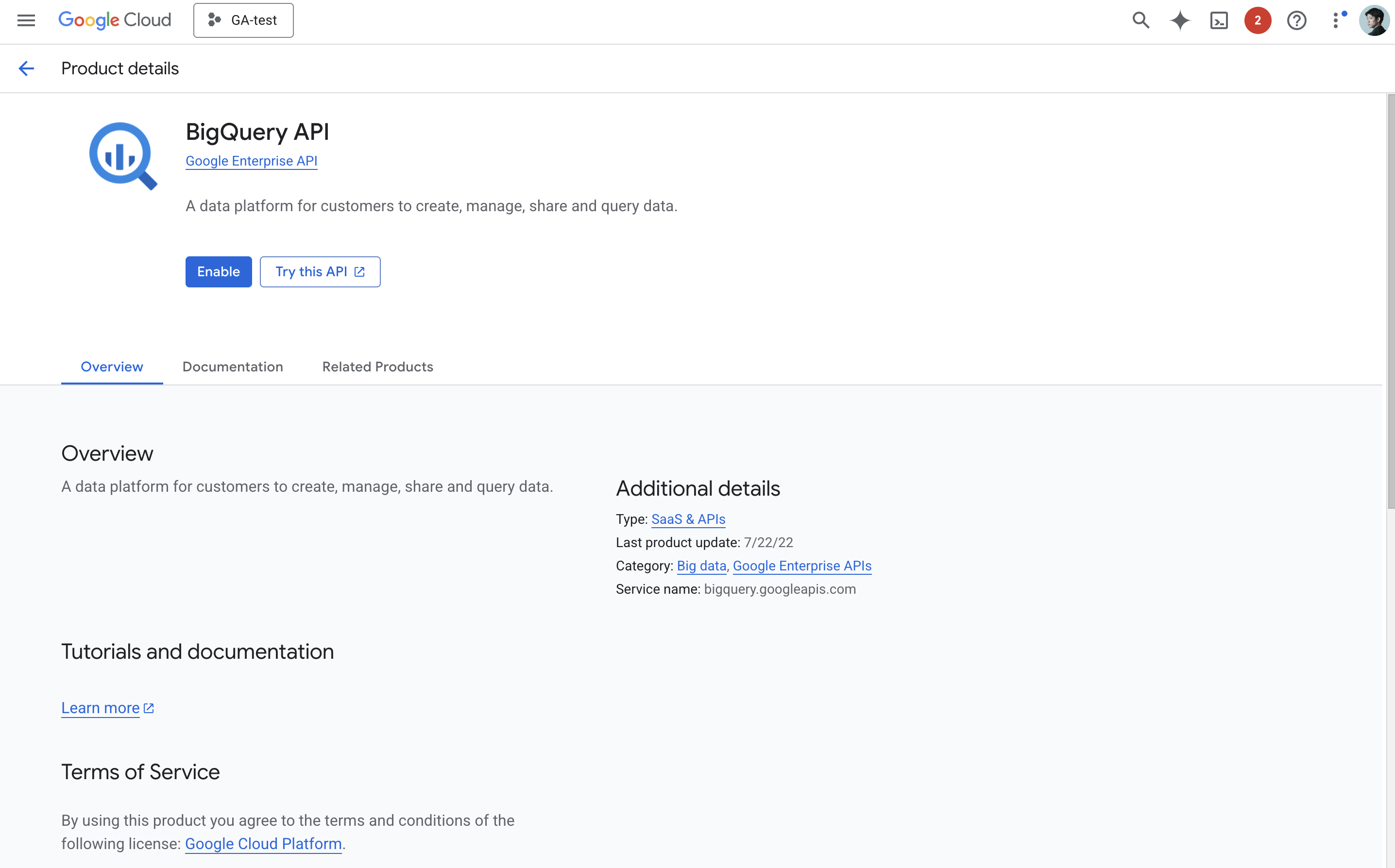Image resolution: width=1395 pixels, height=868 pixels.
Task: Go back using the blue arrow
Action: (x=26, y=69)
